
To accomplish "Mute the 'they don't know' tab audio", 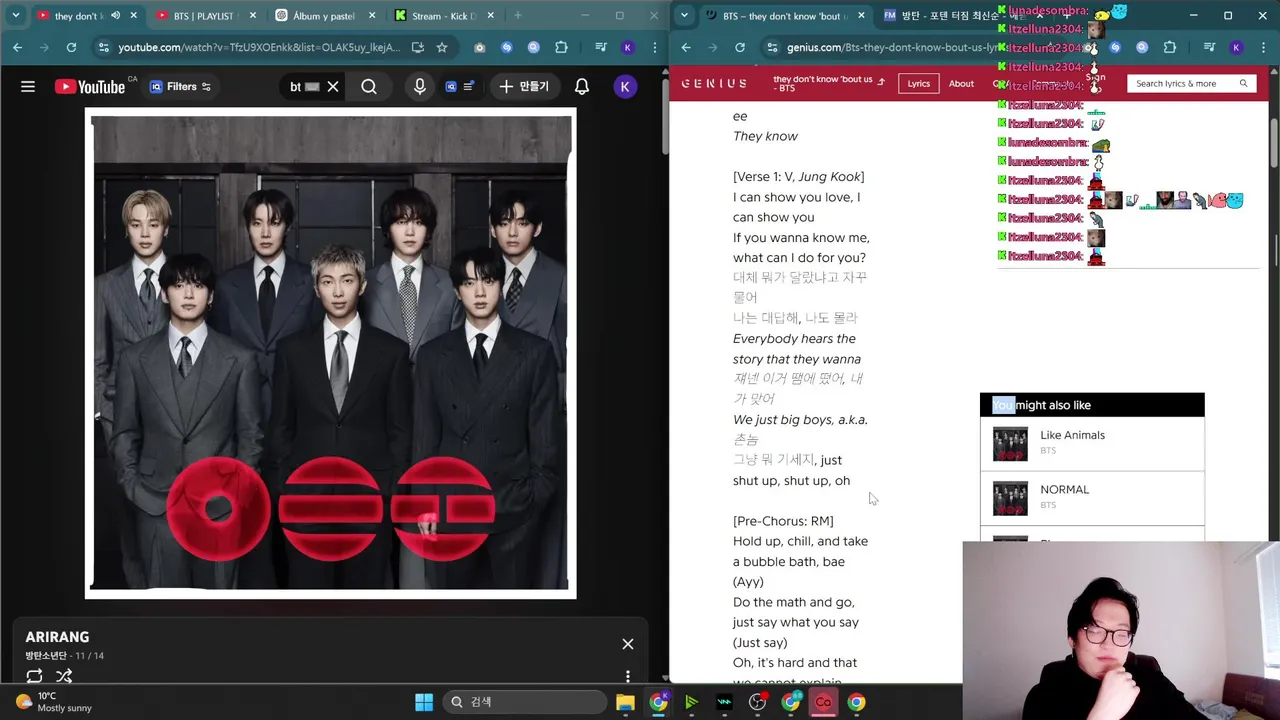I will click(116, 16).
